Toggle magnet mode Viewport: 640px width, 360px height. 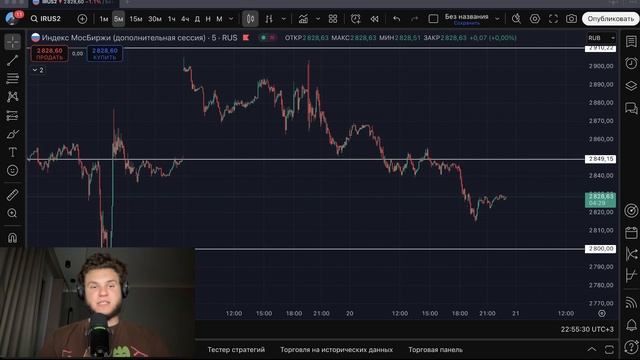click(x=13, y=238)
